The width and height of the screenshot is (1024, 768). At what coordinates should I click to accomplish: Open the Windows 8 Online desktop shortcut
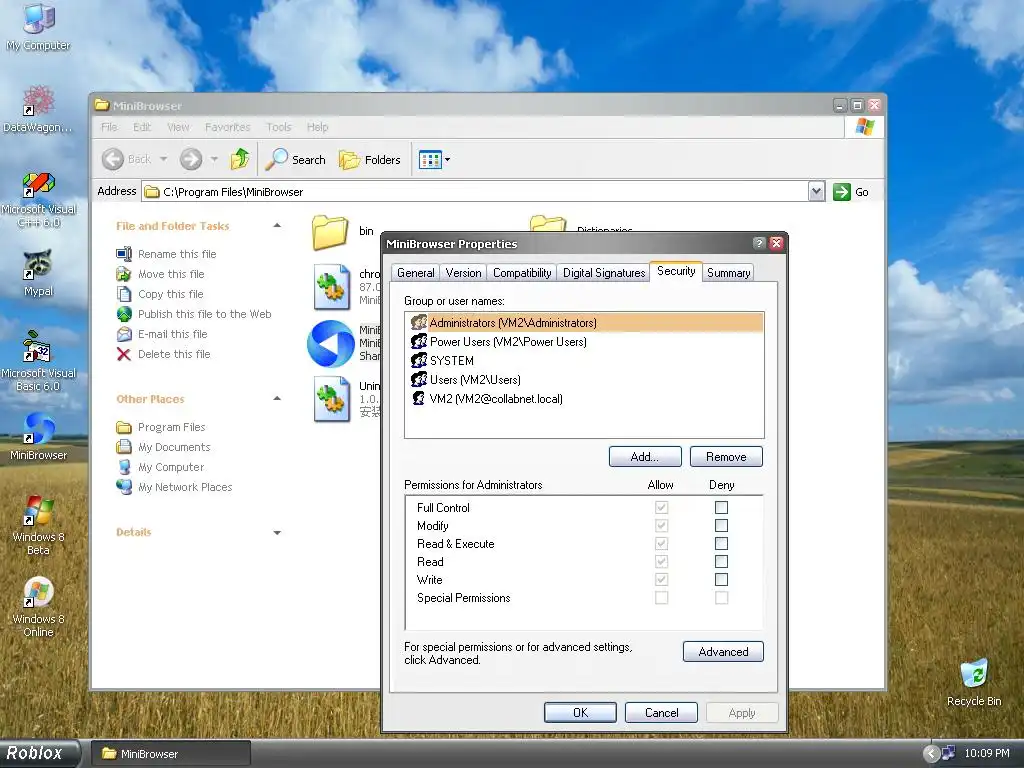38,606
